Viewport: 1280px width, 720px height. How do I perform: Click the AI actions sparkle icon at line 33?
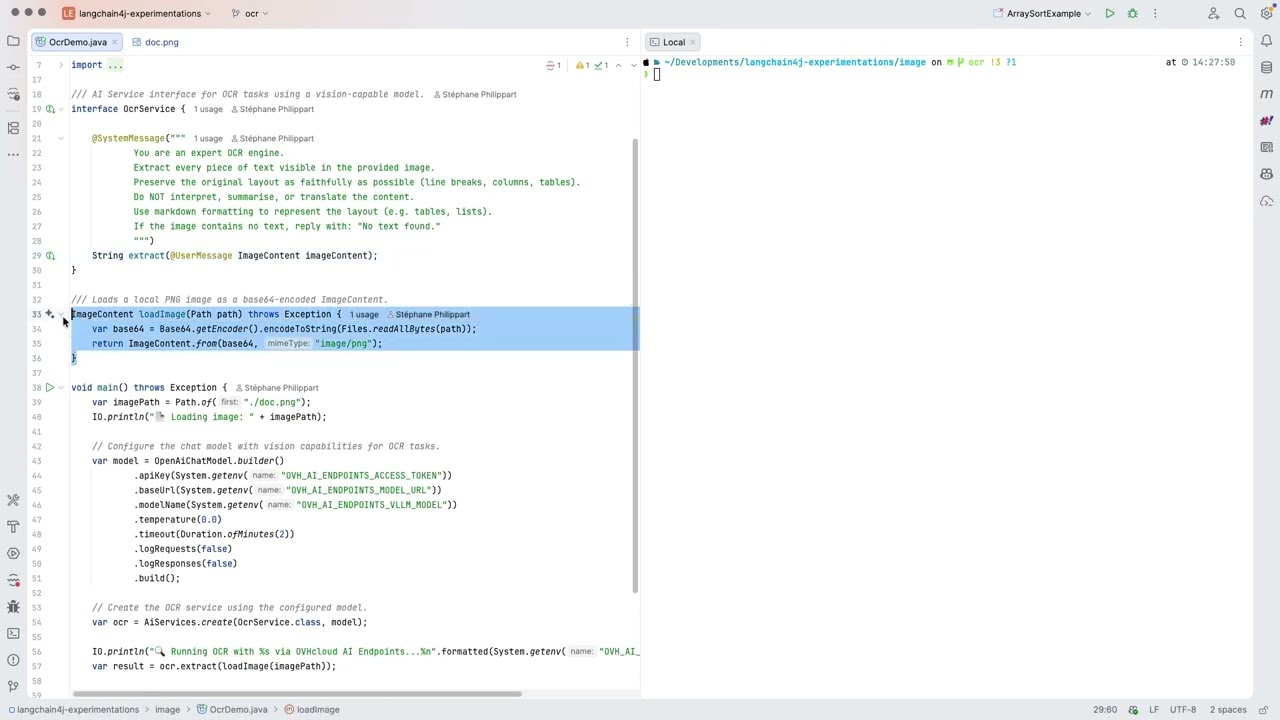pos(50,314)
